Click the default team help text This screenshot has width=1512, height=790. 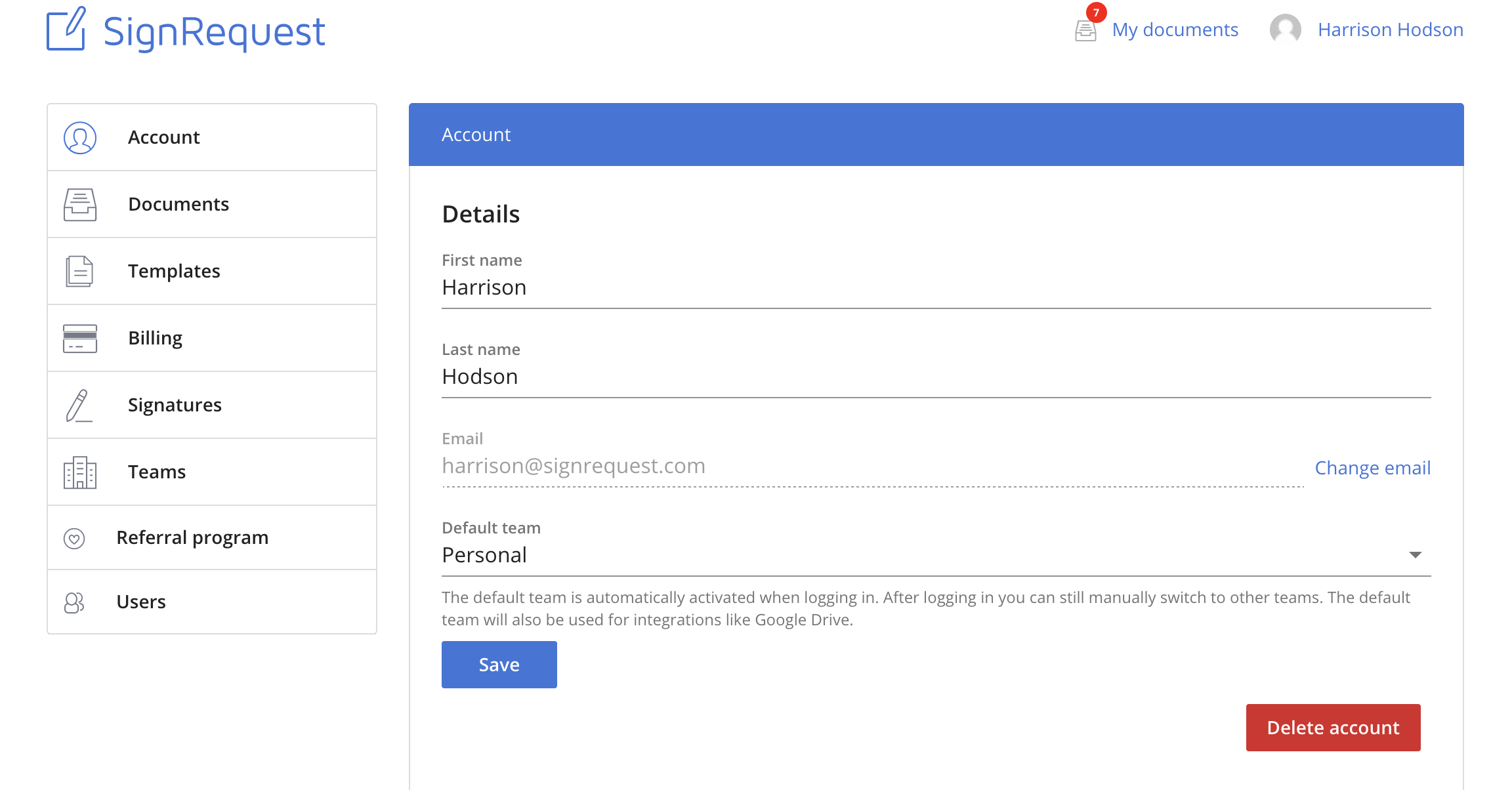point(926,609)
